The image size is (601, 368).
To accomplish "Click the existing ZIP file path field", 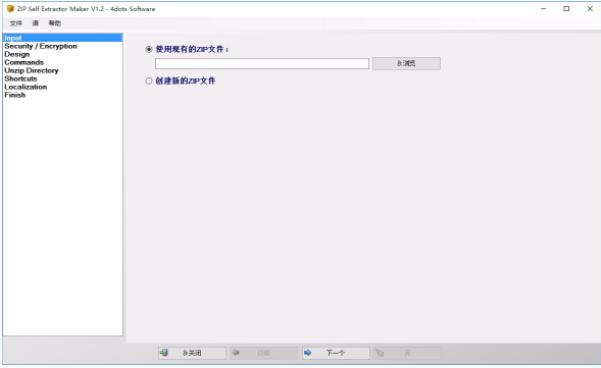I will [x=262, y=64].
